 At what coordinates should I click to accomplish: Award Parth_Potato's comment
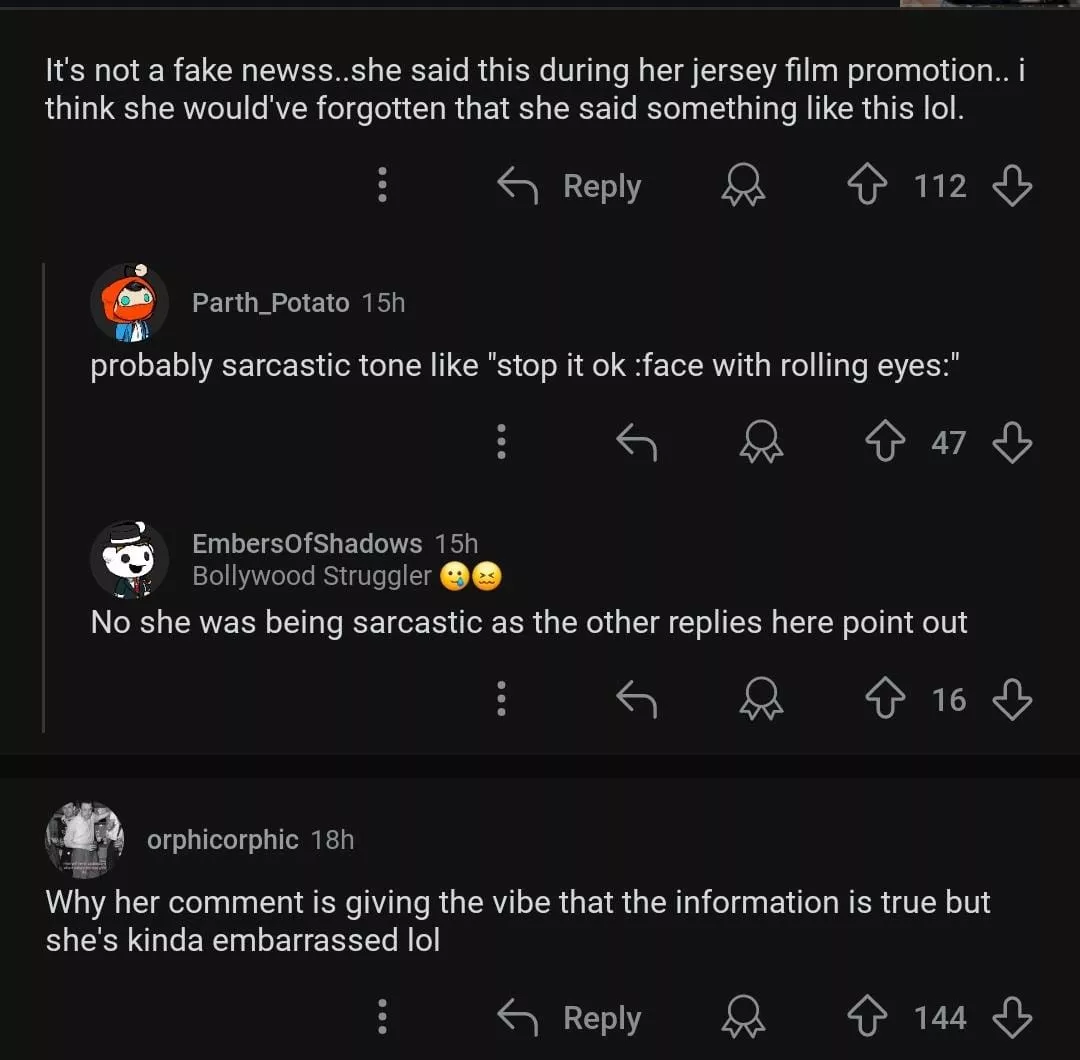(x=761, y=442)
